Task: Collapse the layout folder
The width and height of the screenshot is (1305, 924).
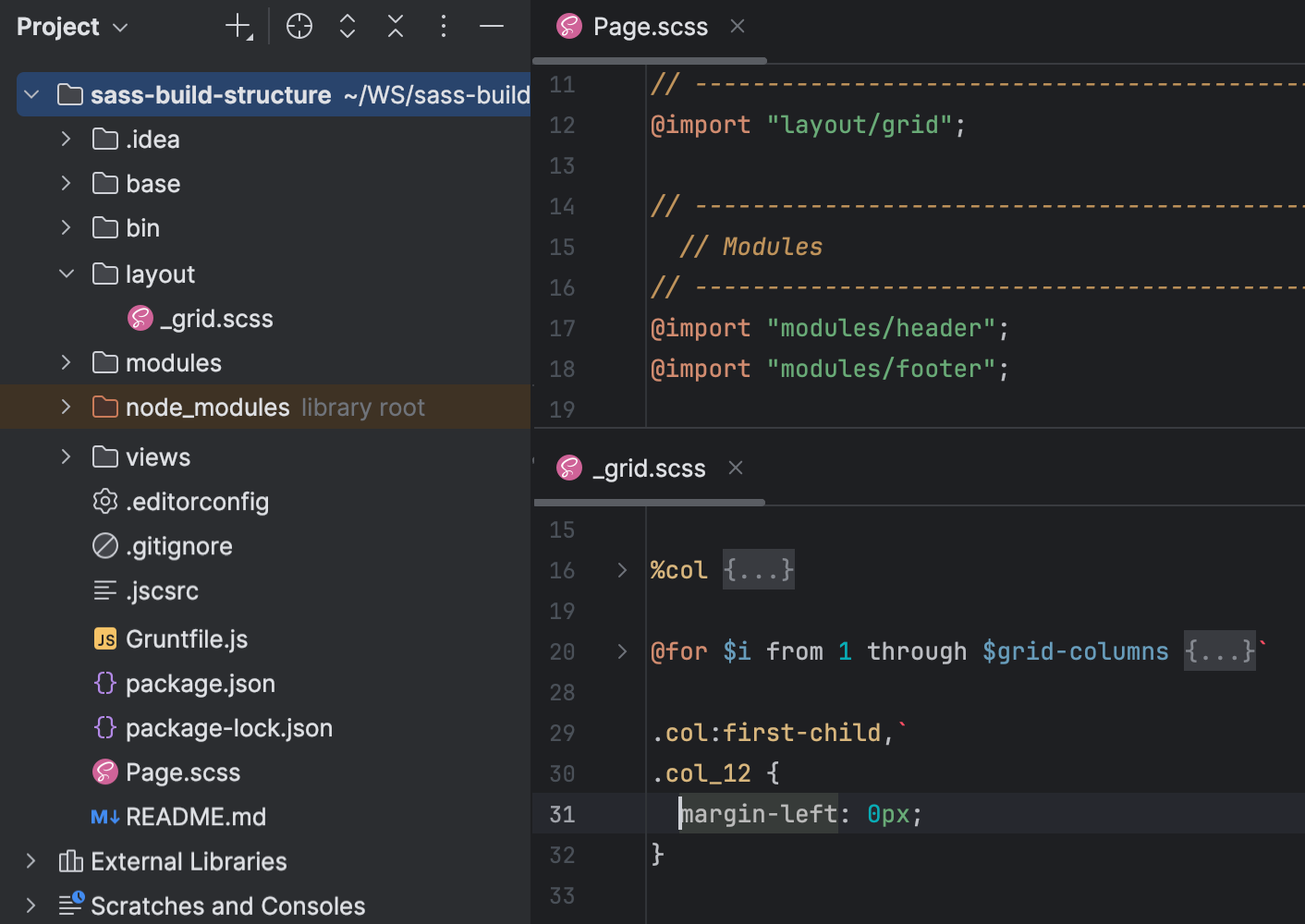Action: [65, 274]
